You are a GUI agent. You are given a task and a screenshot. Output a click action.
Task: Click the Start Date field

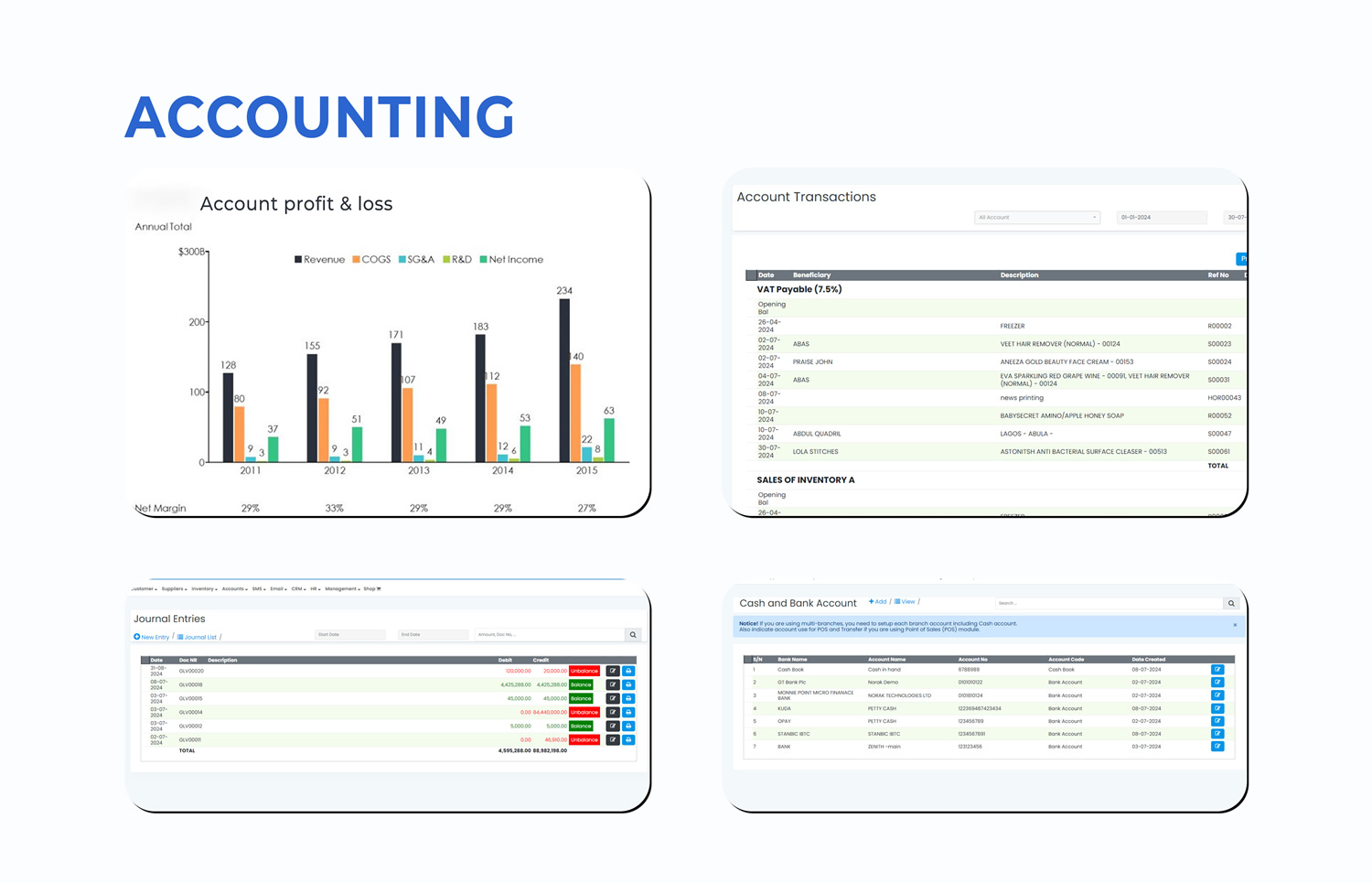(x=349, y=635)
